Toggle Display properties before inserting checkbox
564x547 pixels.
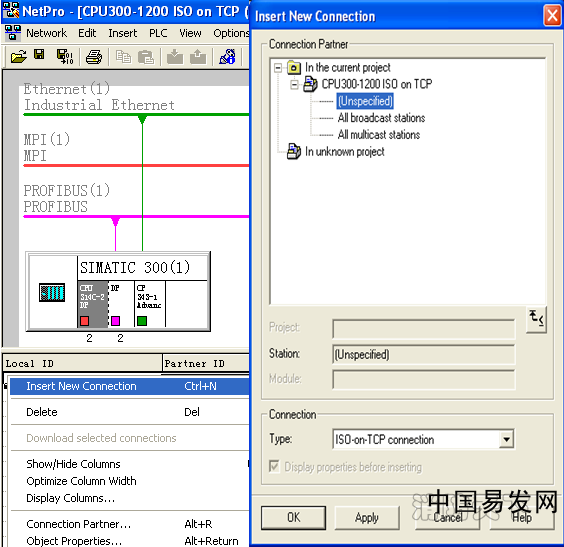274,466
